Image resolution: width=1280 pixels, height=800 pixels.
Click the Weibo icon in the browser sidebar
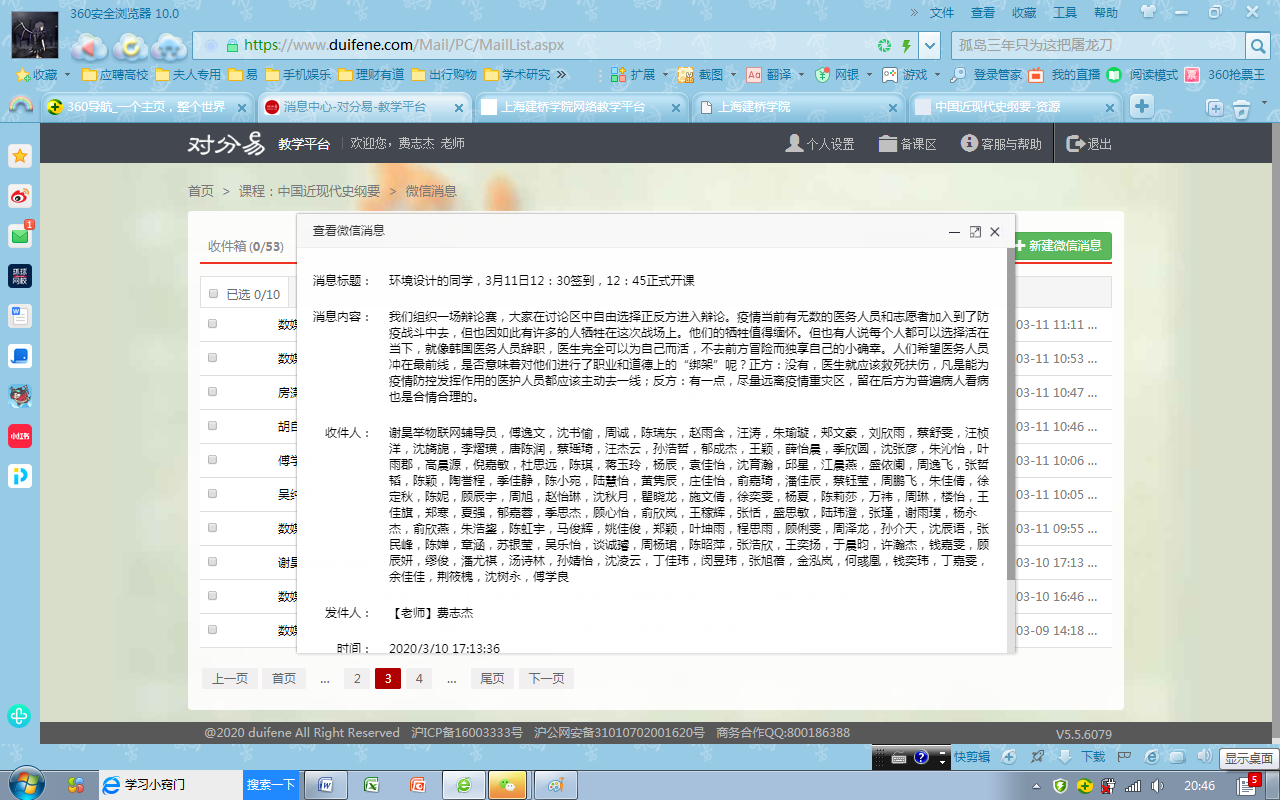[x=20, y=196]
